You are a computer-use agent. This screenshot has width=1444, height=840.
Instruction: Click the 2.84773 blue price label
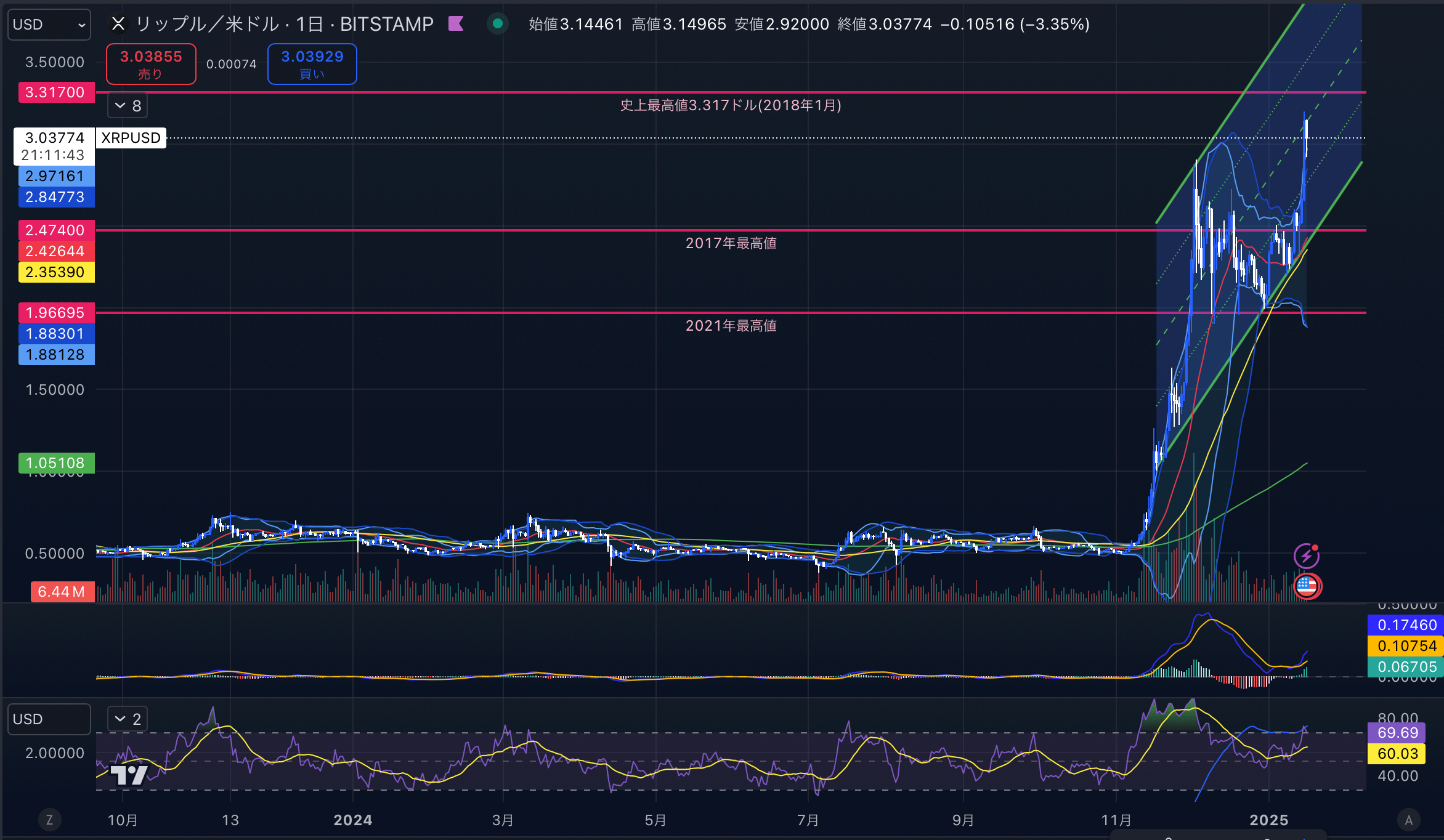(55, 197)
